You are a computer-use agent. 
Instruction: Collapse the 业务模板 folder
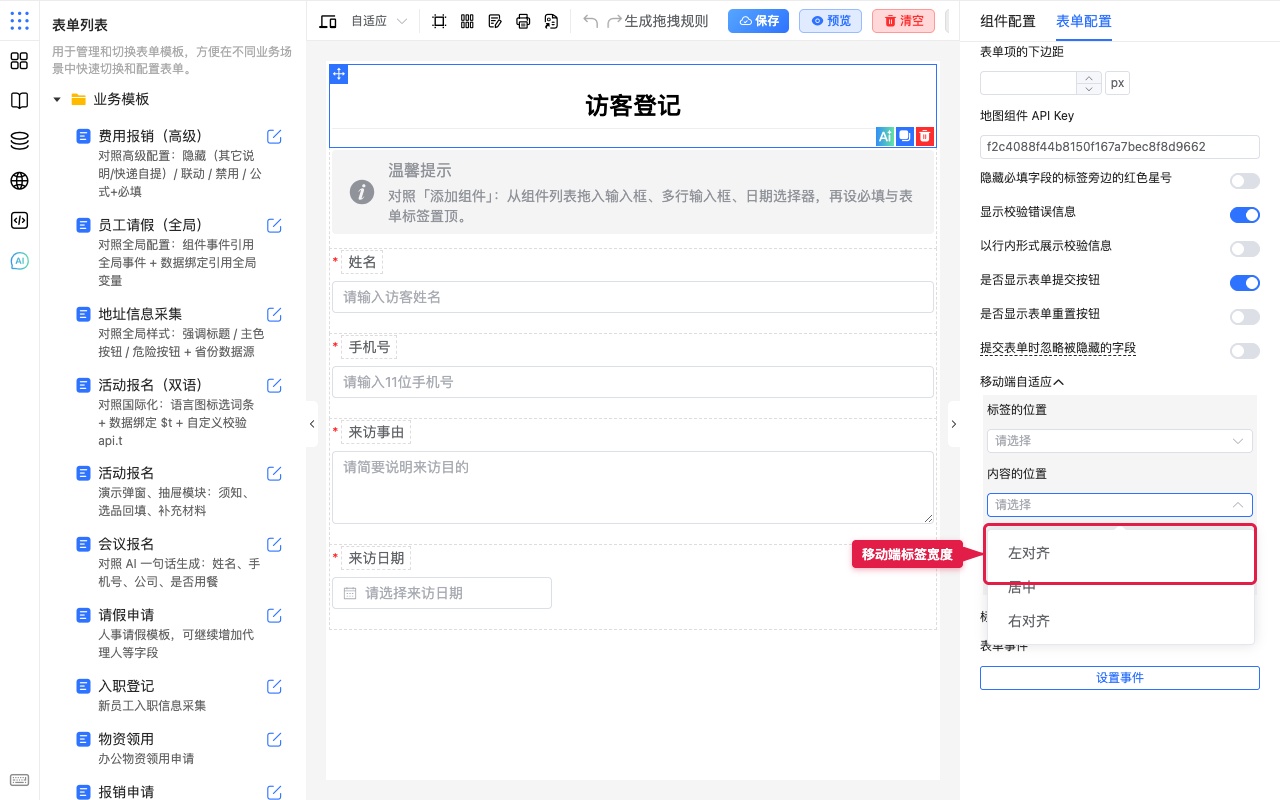pos(57,99)
